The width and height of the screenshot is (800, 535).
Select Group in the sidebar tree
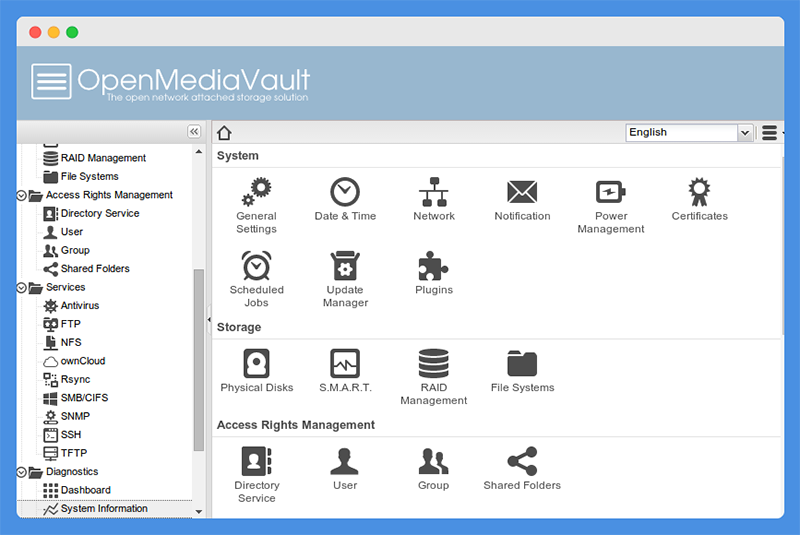pyautogui.click(x=67, y=250)
